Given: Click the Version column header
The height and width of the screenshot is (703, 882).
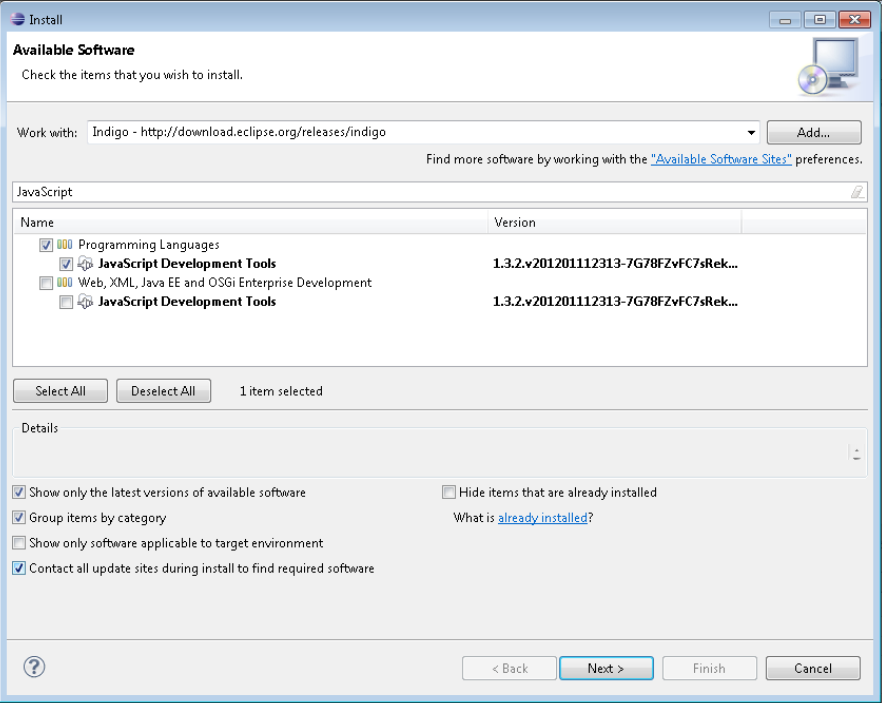Looking at the screenshot, I should pos(615,223).
